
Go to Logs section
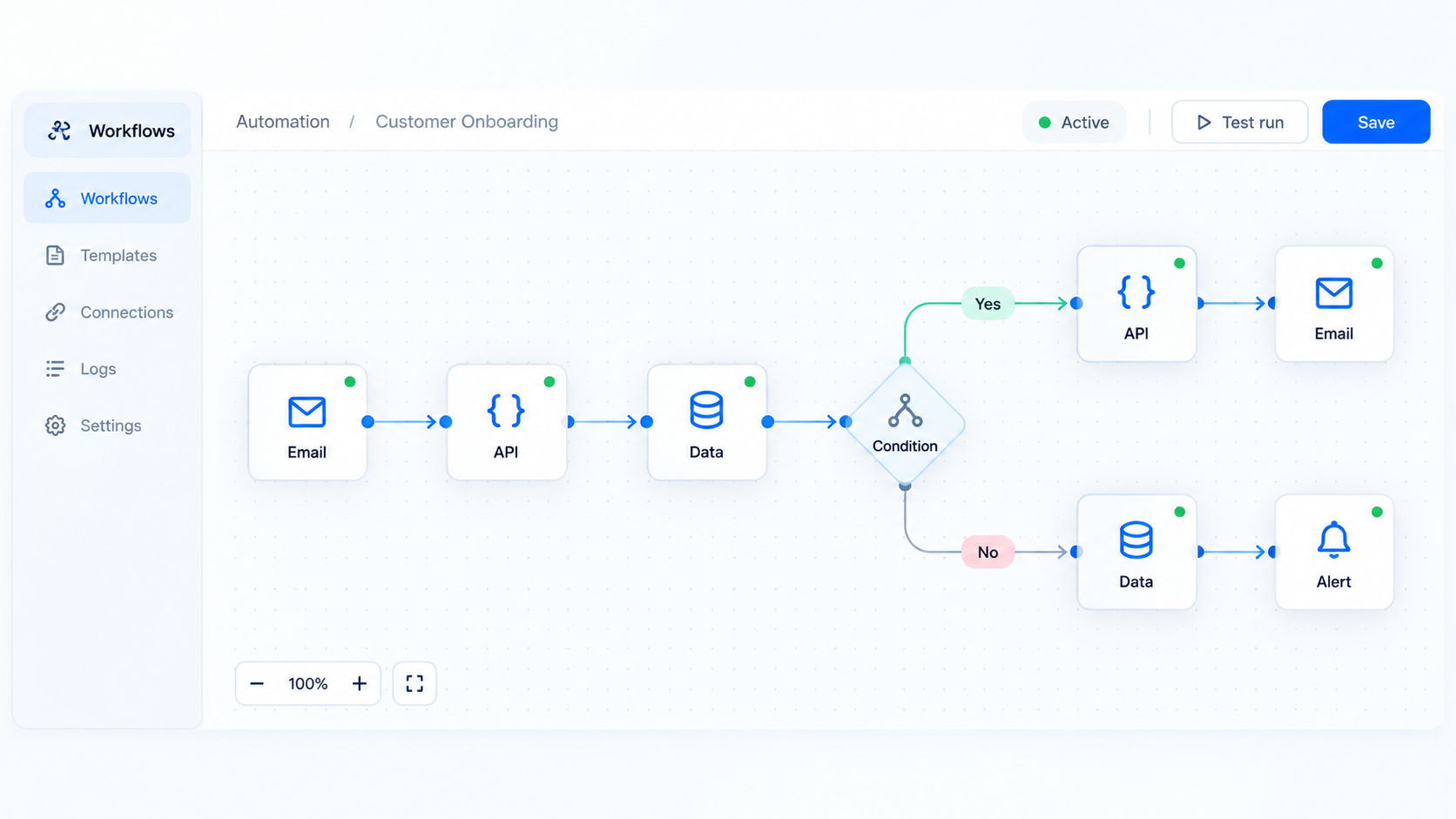pos(107,369)
